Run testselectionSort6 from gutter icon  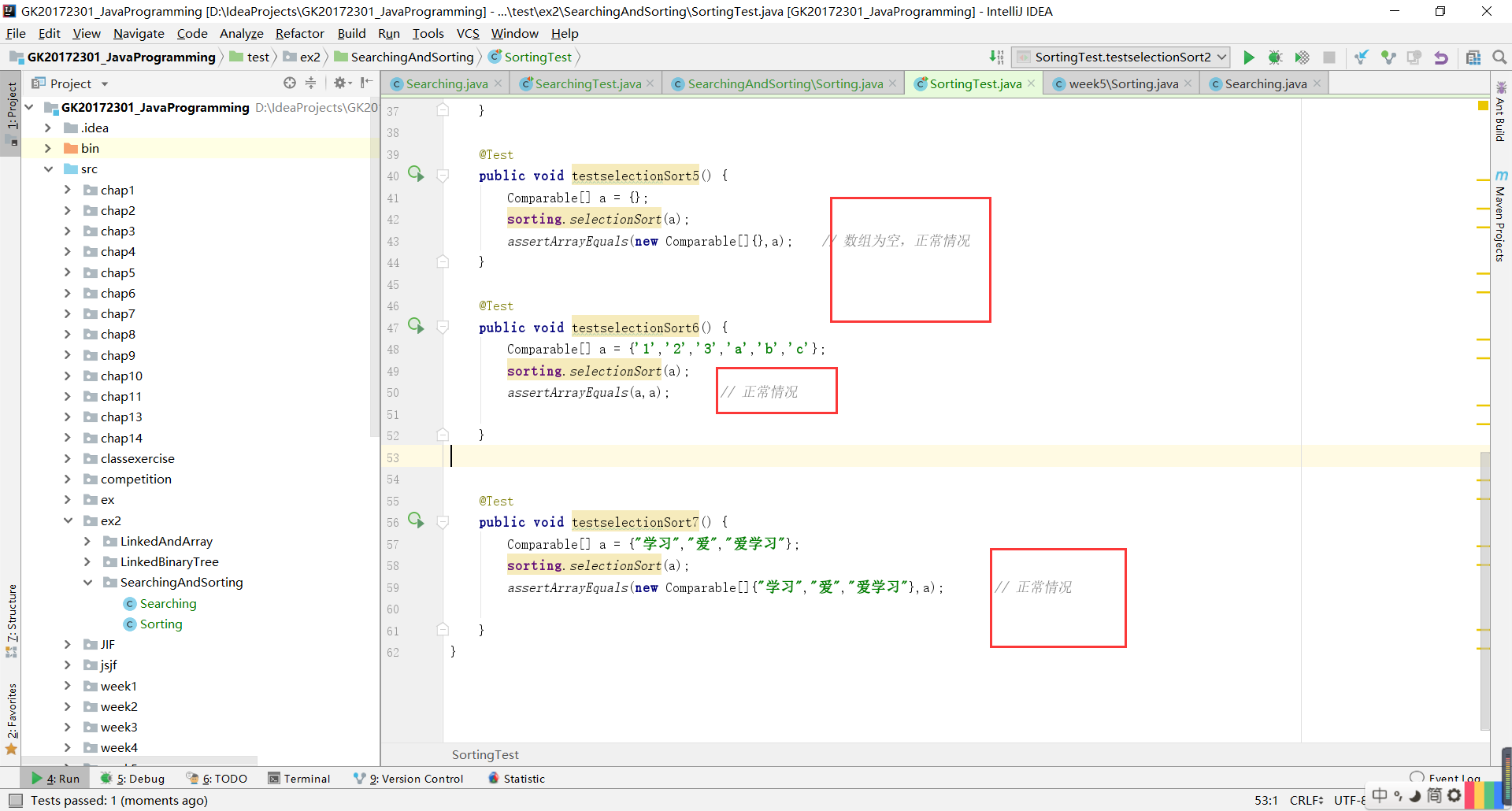416,326
